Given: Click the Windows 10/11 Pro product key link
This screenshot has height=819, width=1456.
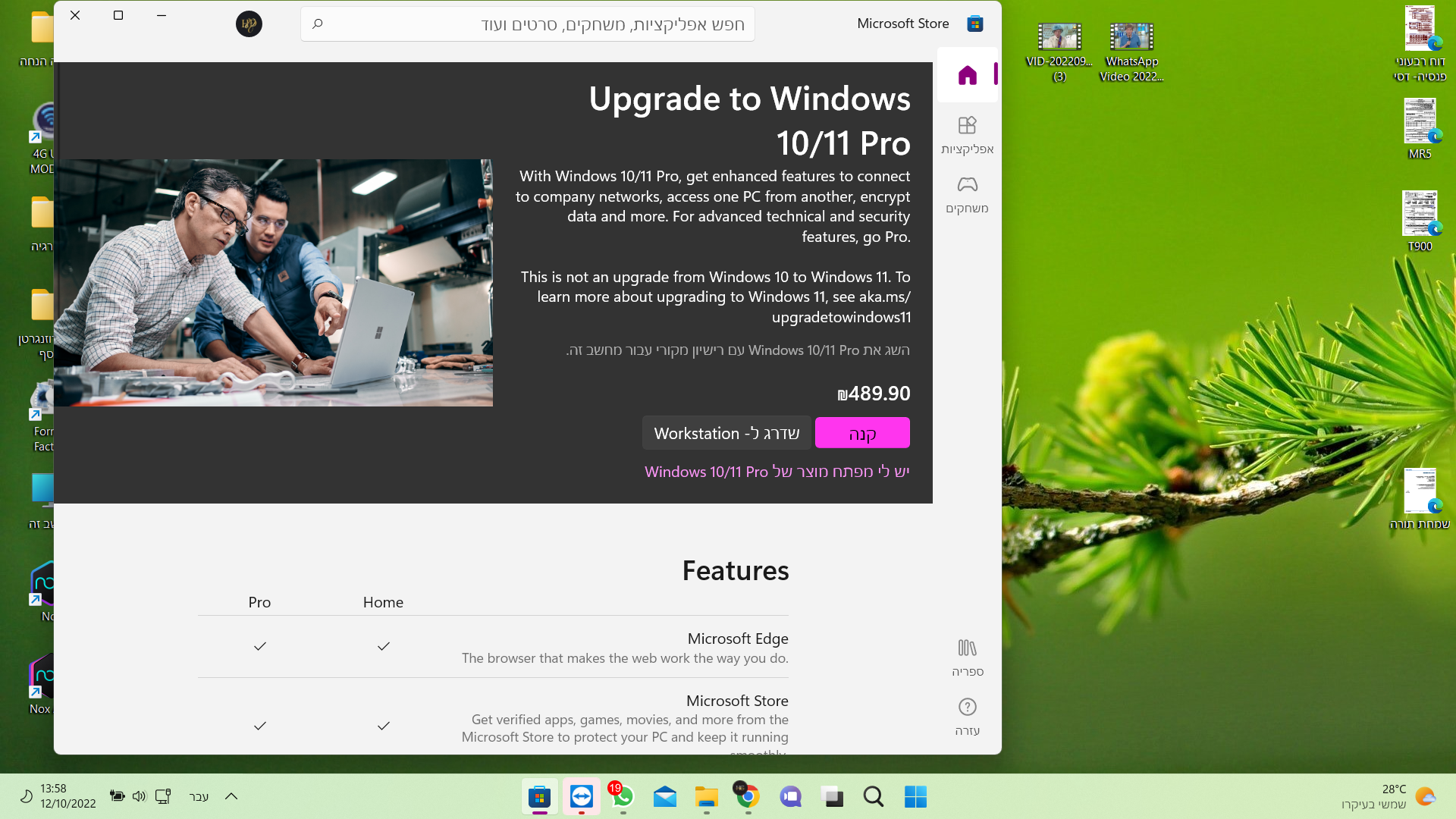Looking at the screenshot, I should [x=777, y=472].
